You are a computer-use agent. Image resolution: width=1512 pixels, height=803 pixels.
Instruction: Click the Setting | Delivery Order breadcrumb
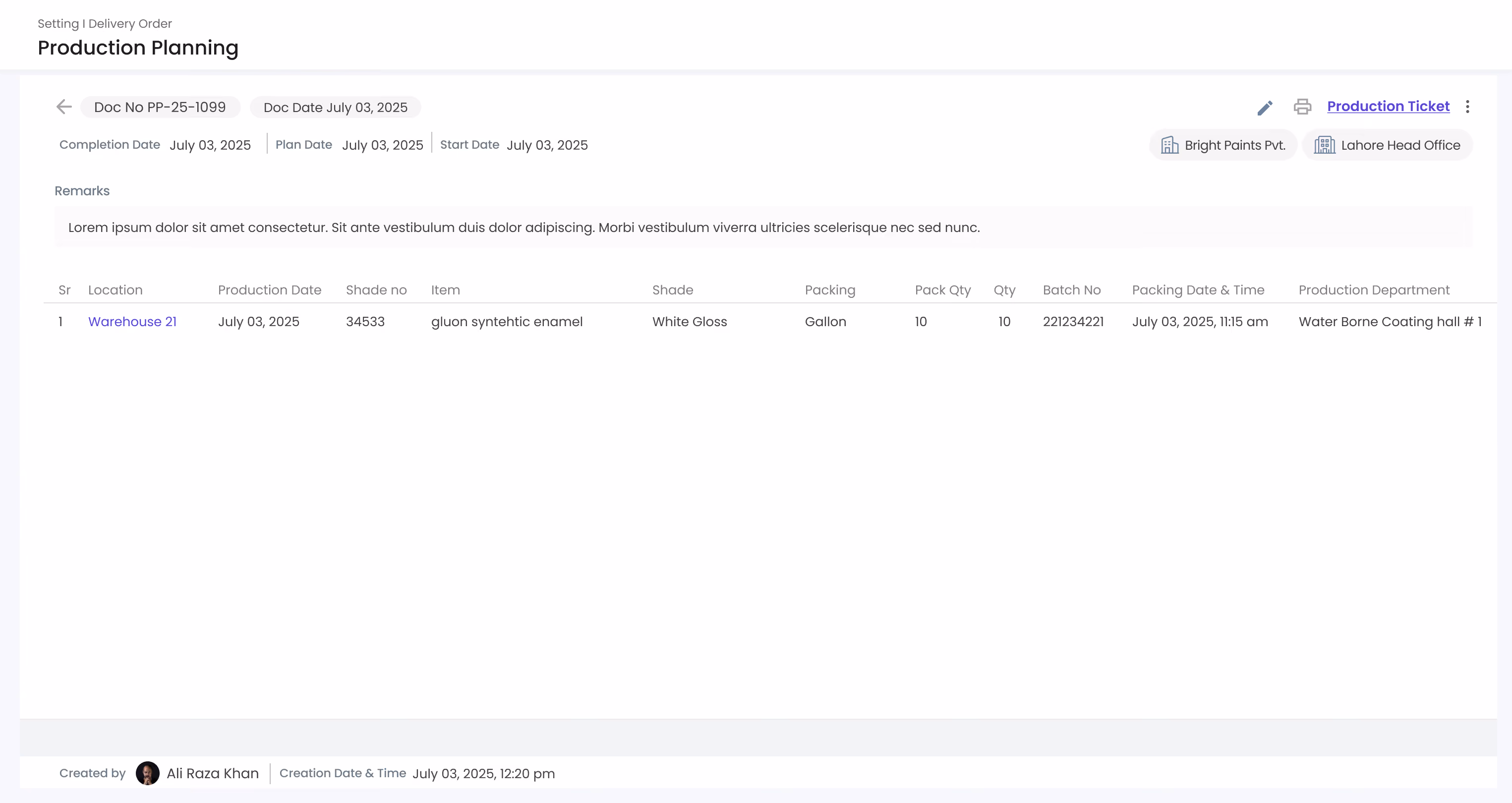pyautogui.click(x=105, y=24)
